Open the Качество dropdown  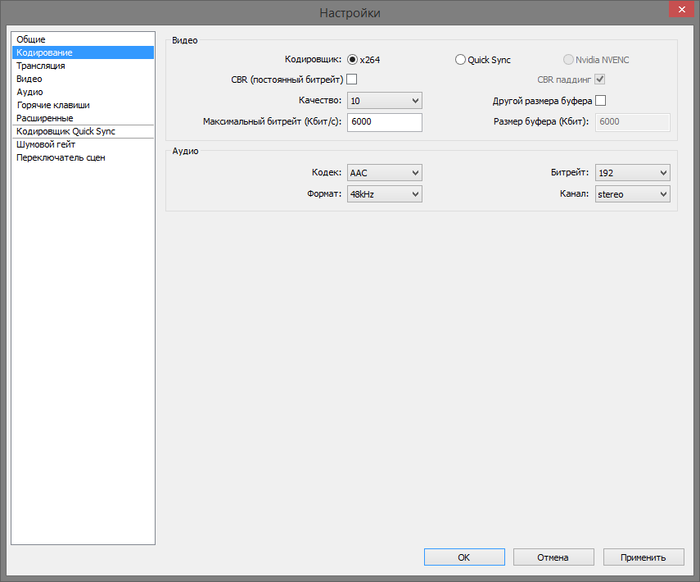tap(384, 100)
